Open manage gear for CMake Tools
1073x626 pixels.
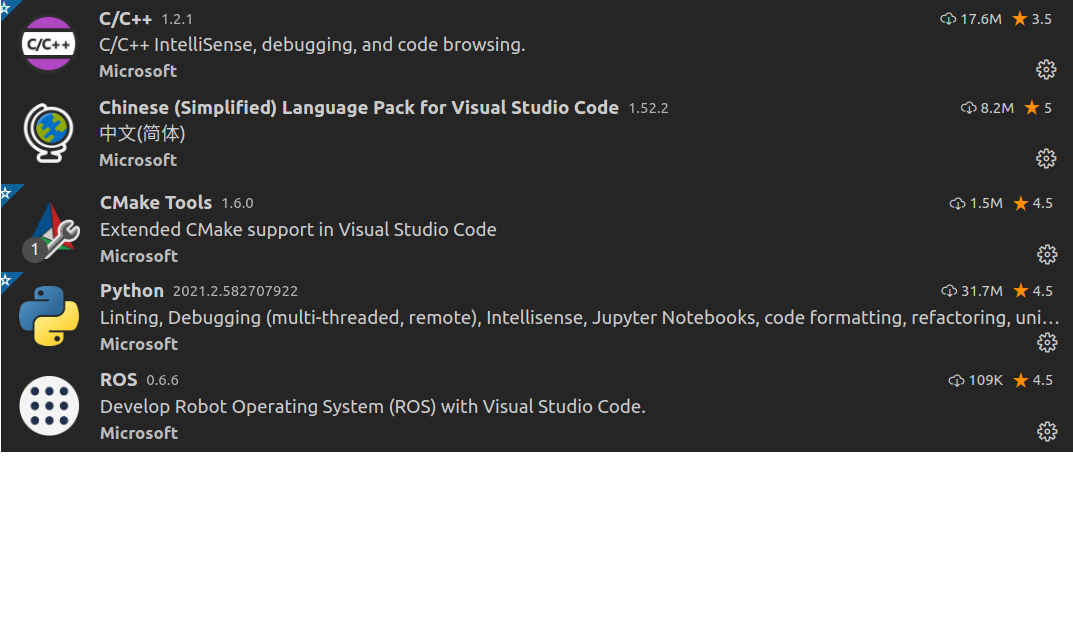[1046, 255]
